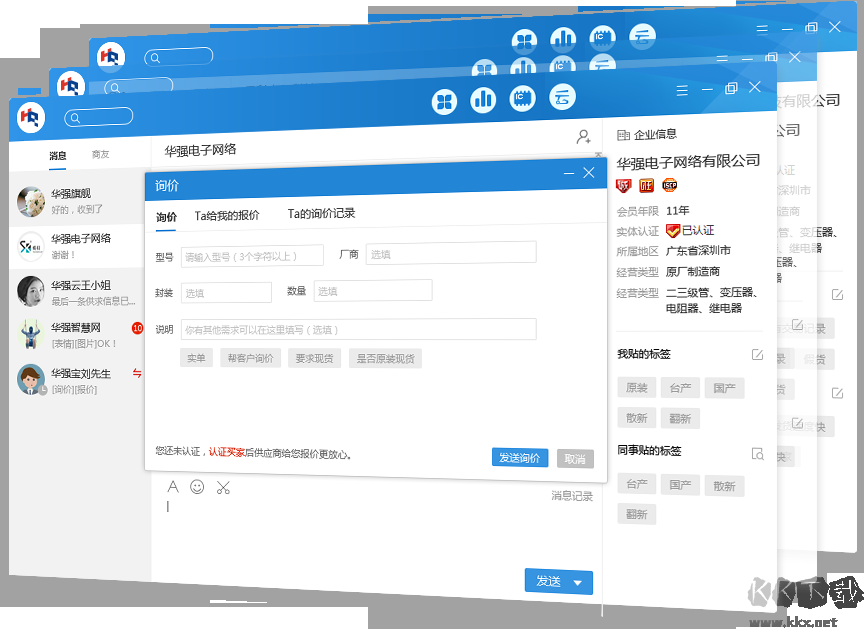Open hamburger menu in the rearmost window
The image size is (864, 629).
coord(762,29)
